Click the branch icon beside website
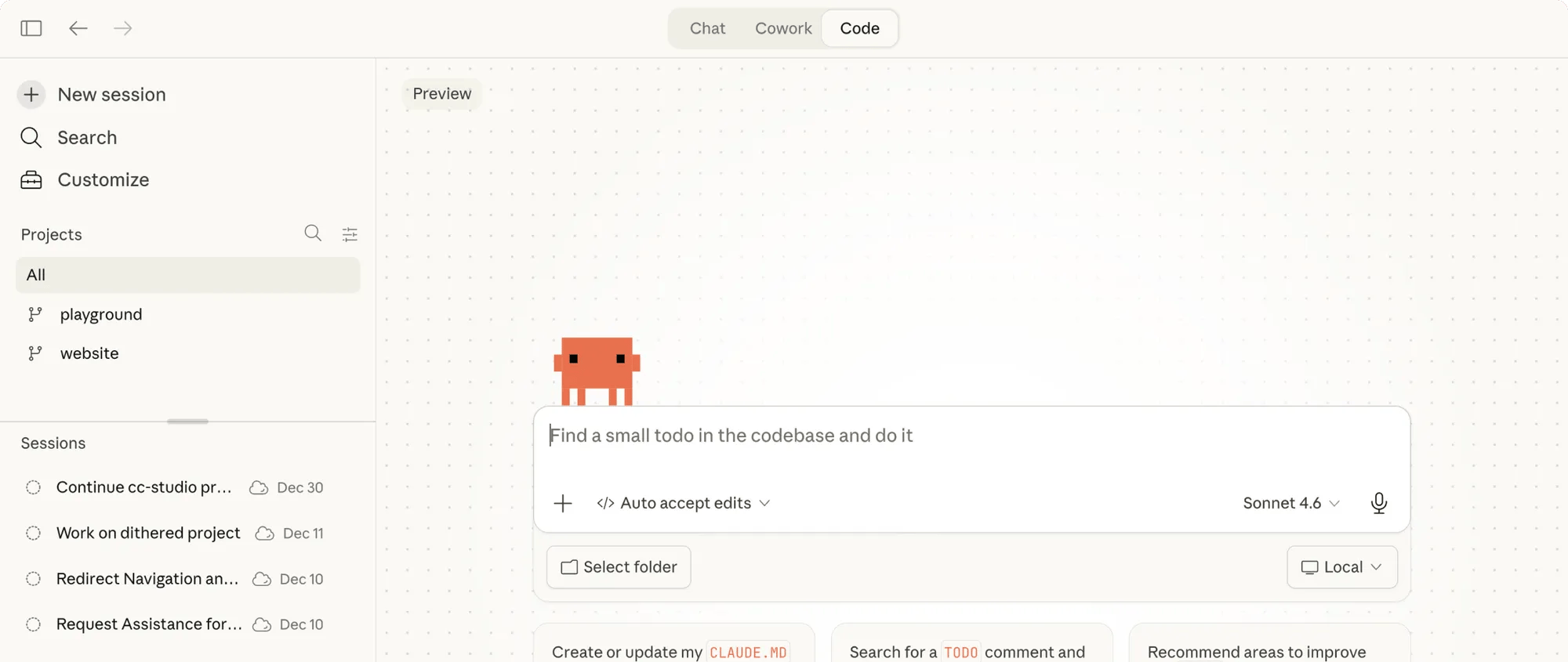Screen dimensions: 1568x662 click(34, 353)
